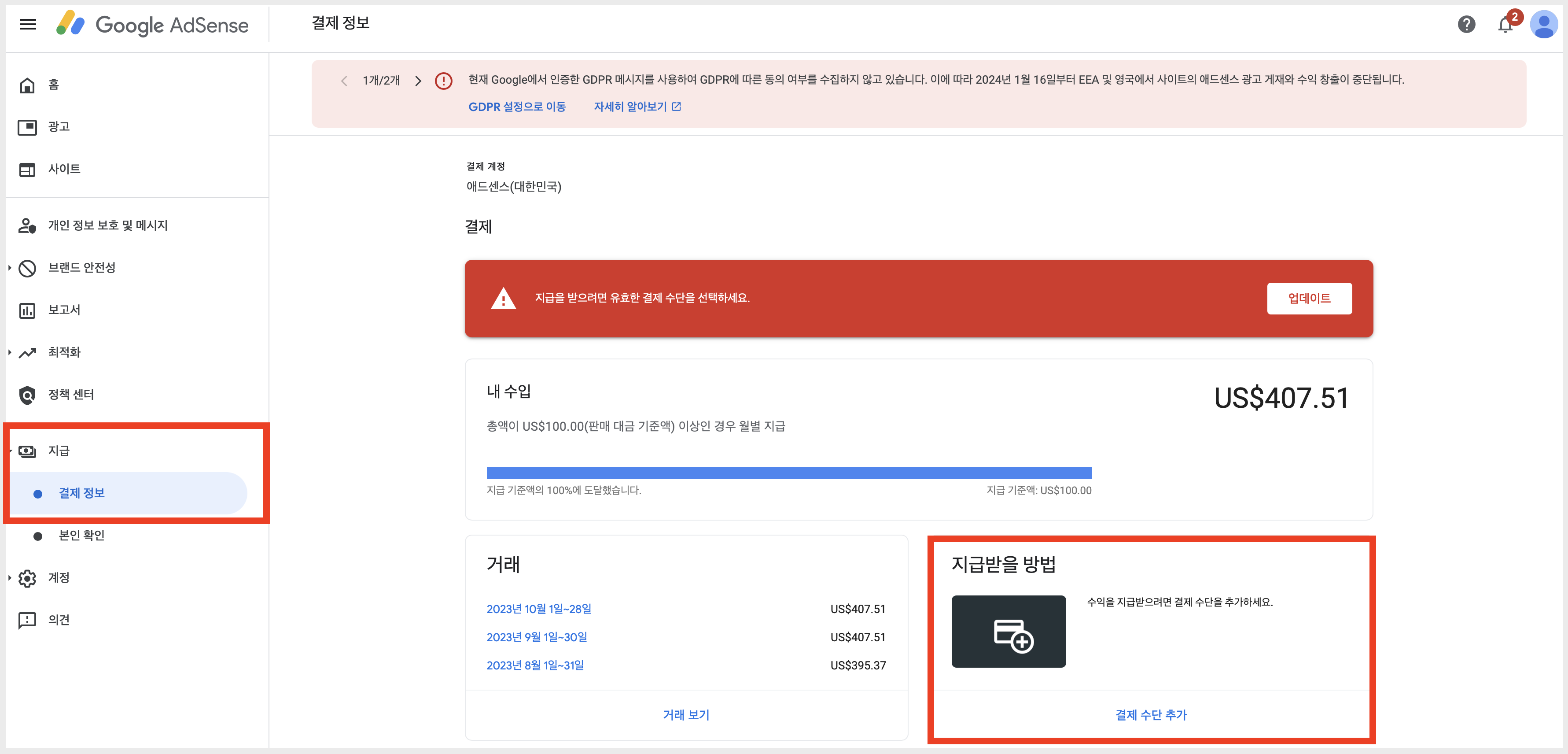Open the user account avatar
The height and width of the screenshot is (754, 1568).
(x=1544, y=24)
